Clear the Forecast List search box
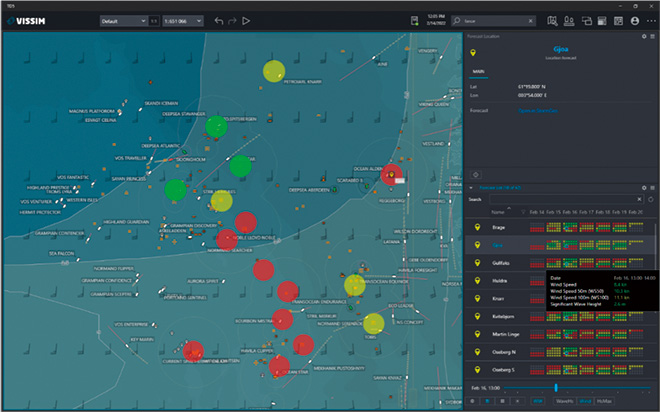Viewport: 660px width, 412px height. coord(639,199)
